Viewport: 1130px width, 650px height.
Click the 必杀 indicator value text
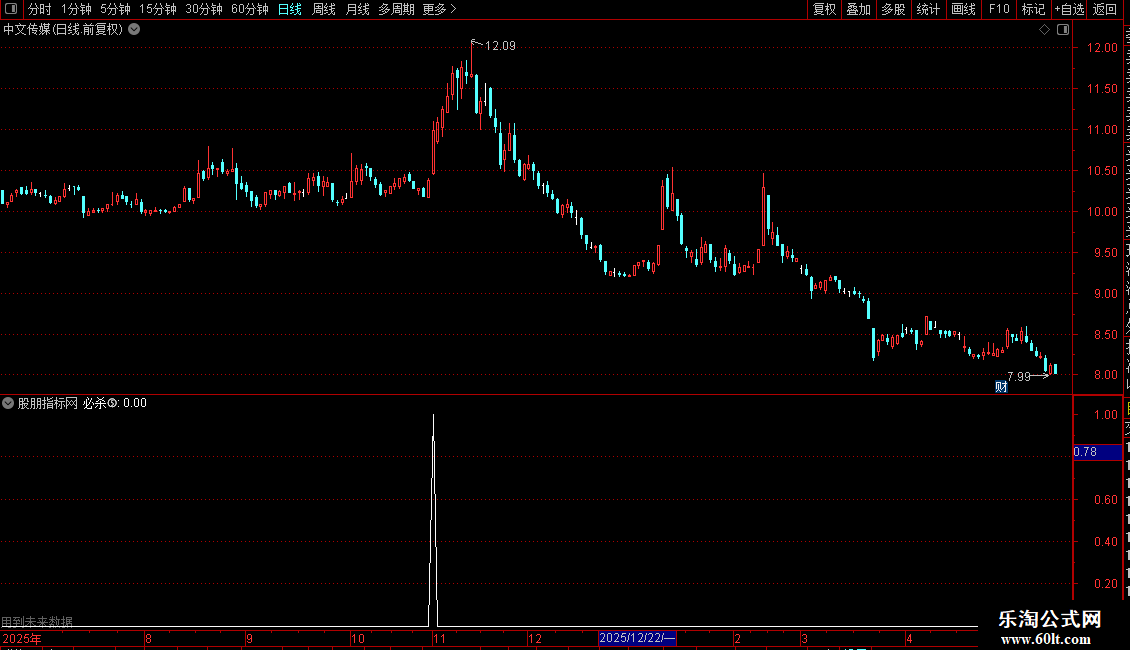(x=115, y=403)
